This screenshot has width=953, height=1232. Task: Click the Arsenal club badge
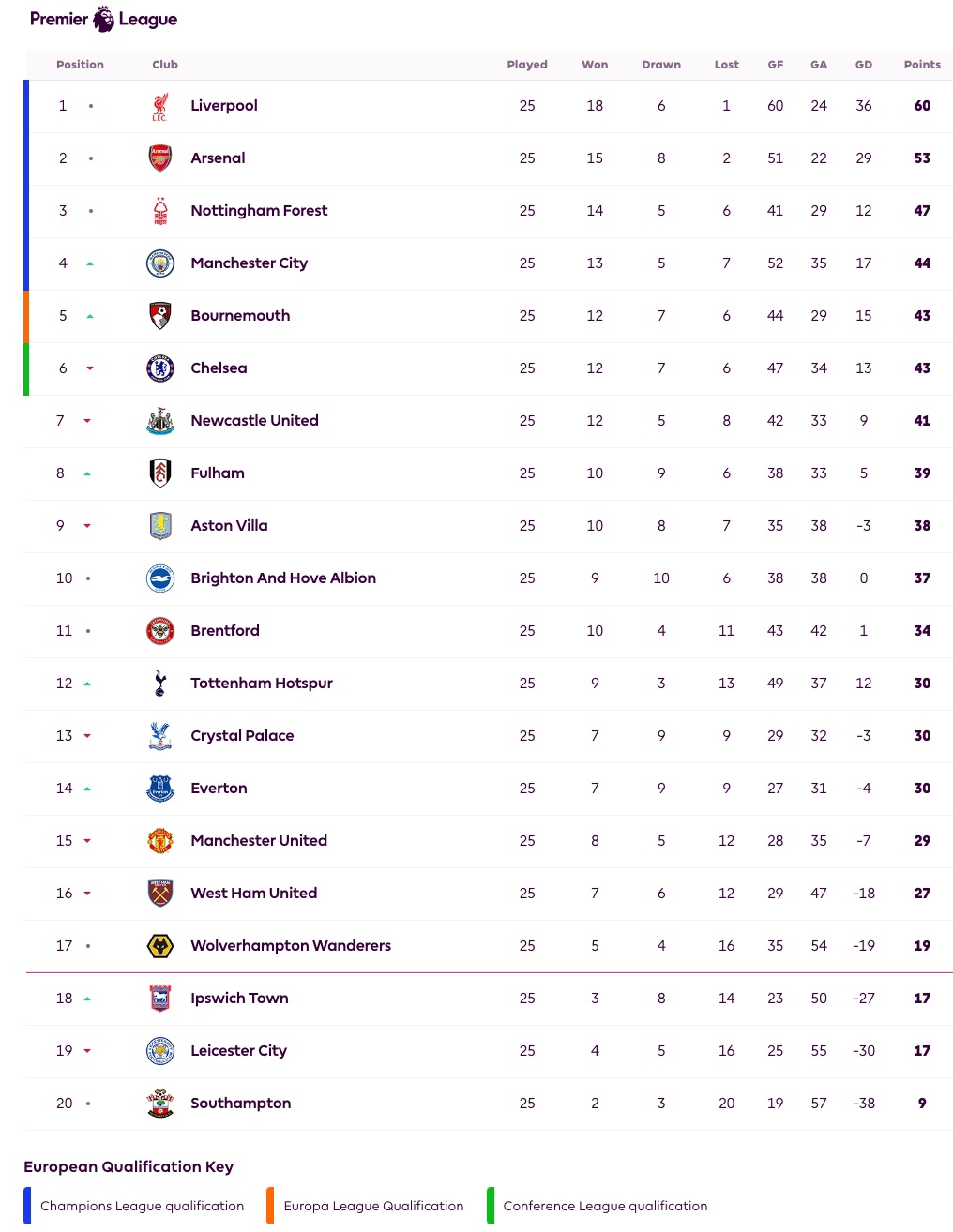tap(160, 158)
